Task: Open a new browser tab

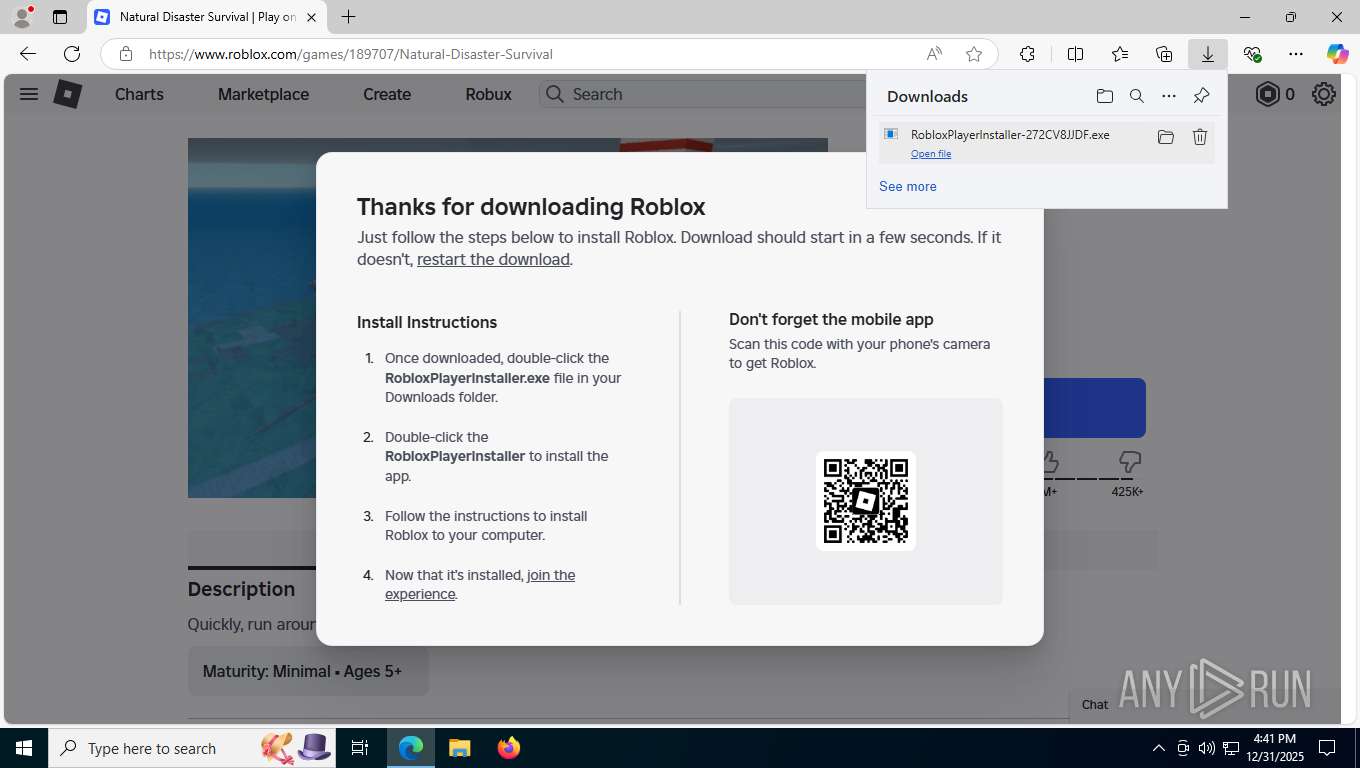Action: 348,17
